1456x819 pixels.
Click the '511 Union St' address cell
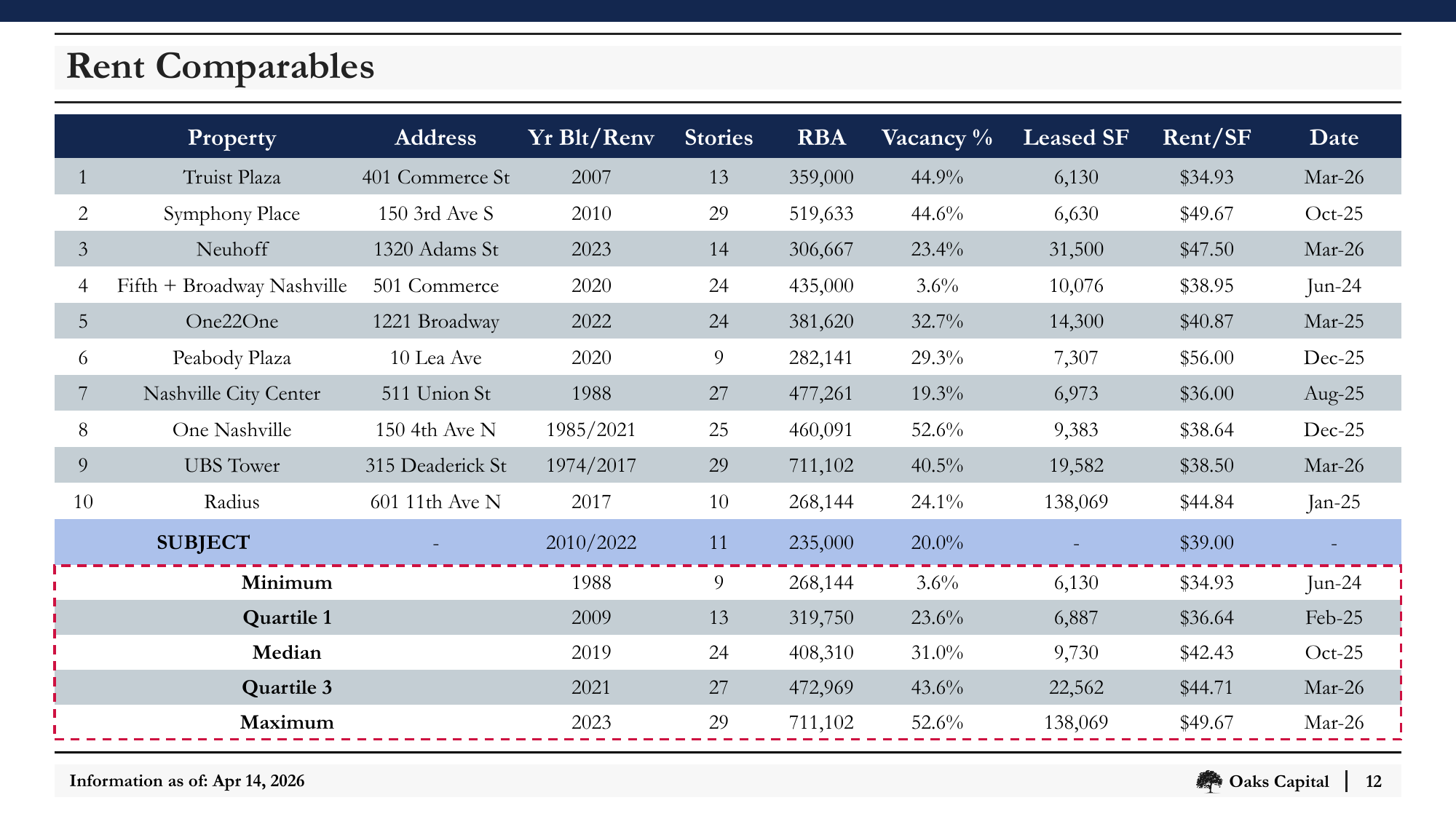435,393
